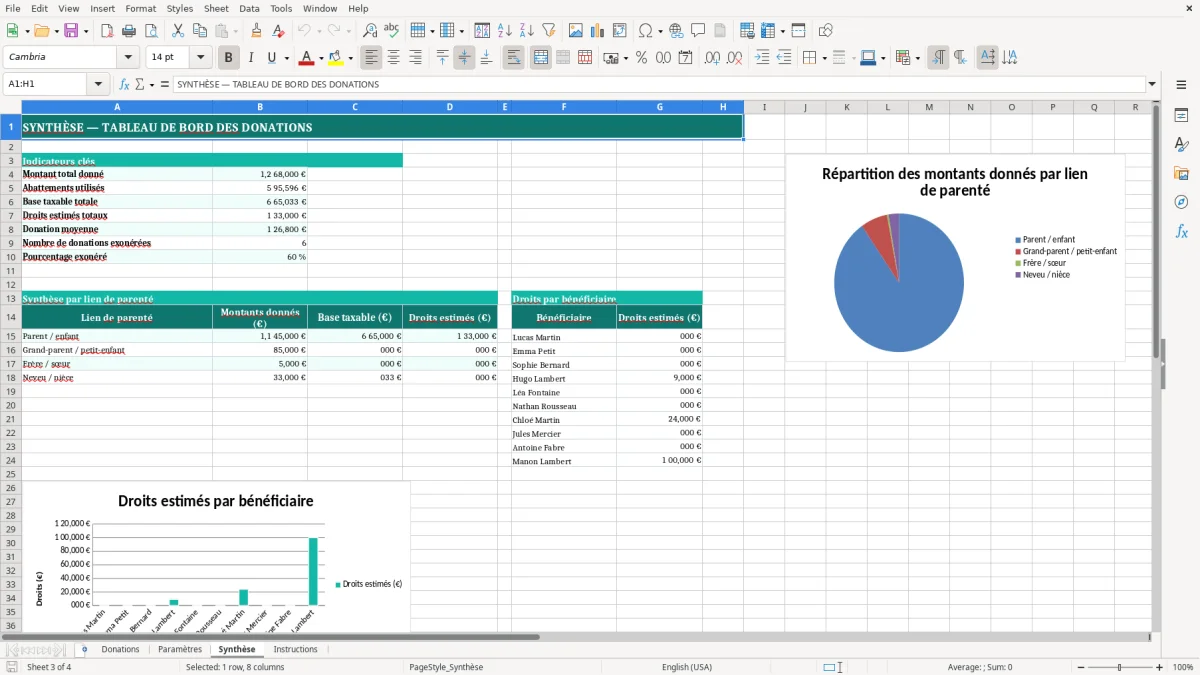Toggle Align Left button
The height and width of the screenshot is (675, 1200).
pyautogui.click(x=372, y=58)
